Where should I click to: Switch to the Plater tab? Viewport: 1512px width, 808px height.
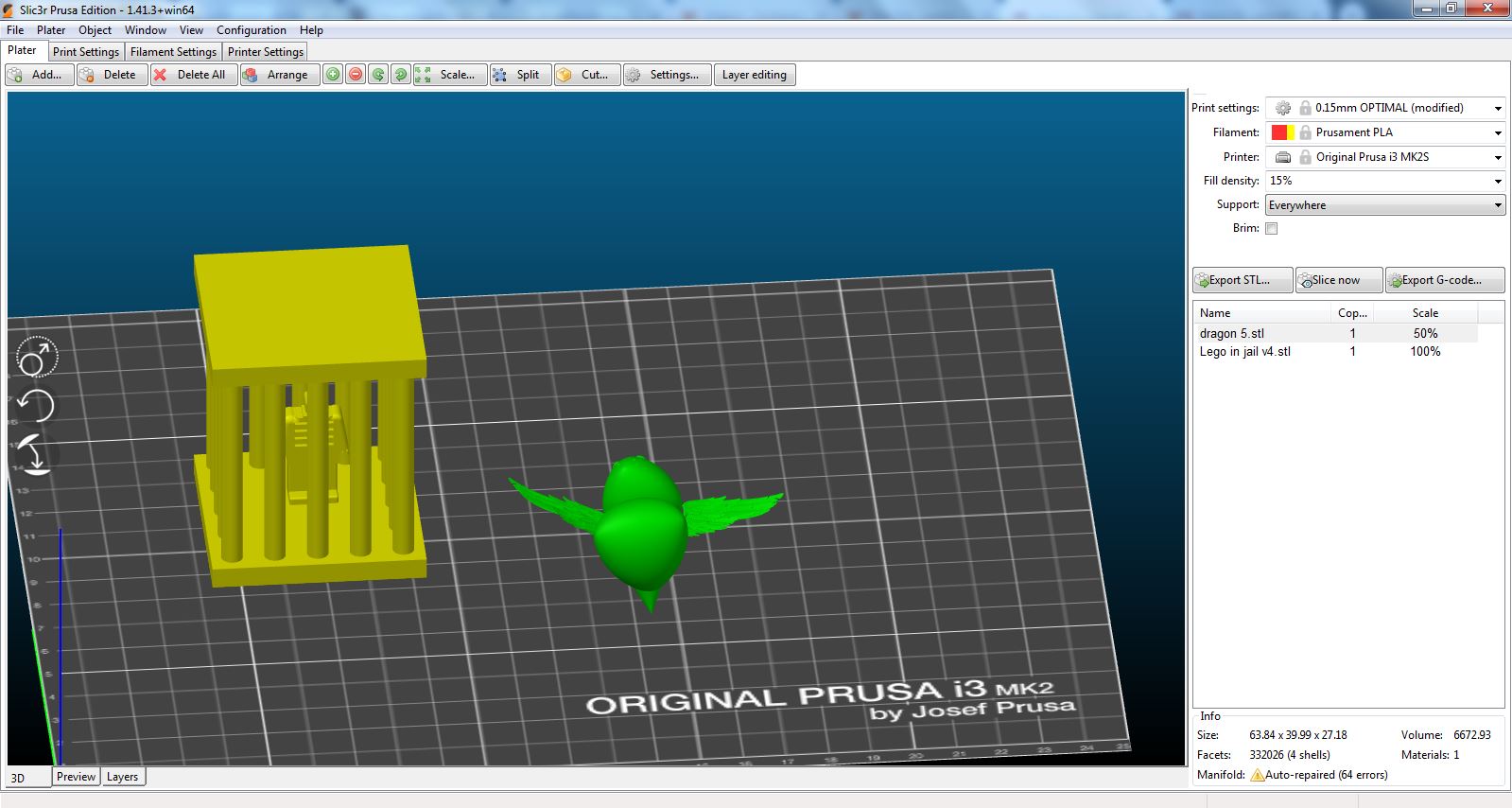(23, 51)
